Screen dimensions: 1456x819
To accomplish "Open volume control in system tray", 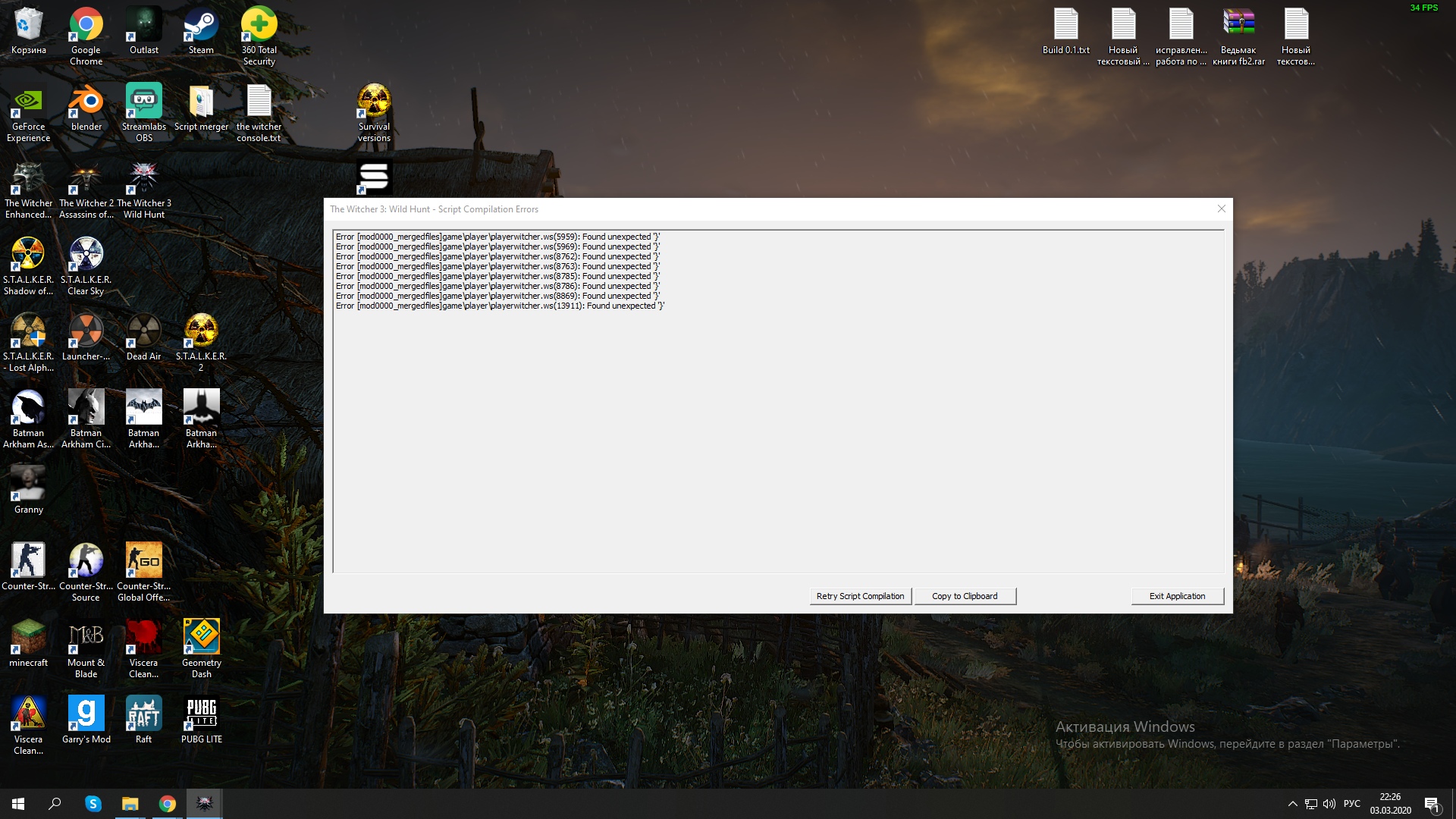I will 1329,804.
